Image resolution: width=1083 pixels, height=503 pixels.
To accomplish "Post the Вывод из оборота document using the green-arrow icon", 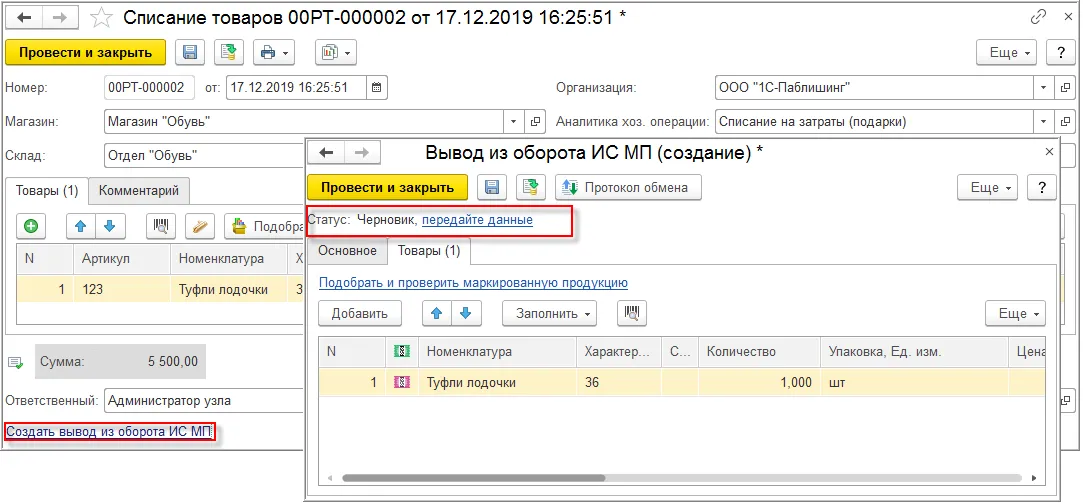I will click(x=530, y=187).
